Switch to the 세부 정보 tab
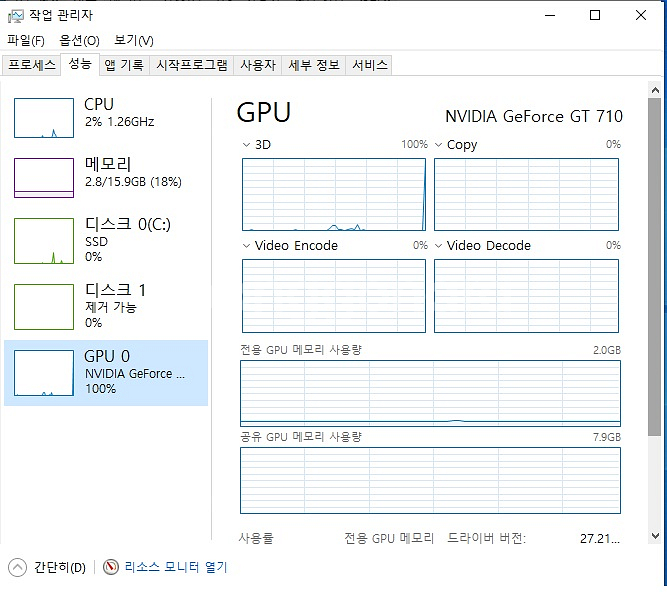 click(314, 65)
